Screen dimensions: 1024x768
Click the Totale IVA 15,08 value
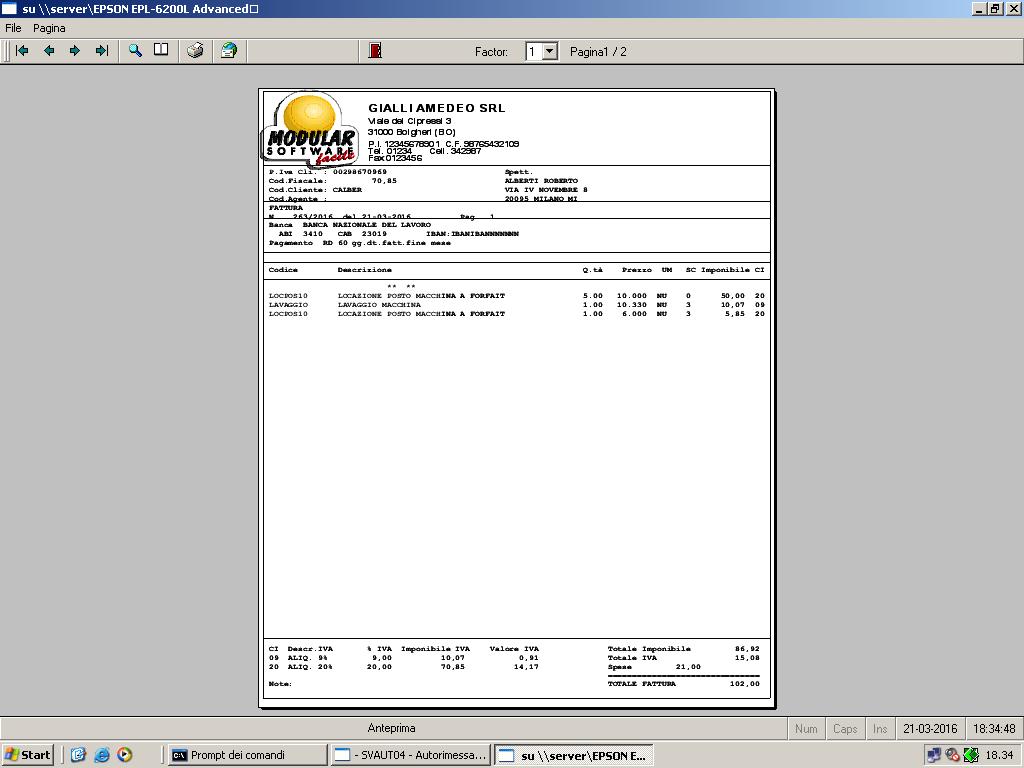pyautogui.click(x=747, y=658)
